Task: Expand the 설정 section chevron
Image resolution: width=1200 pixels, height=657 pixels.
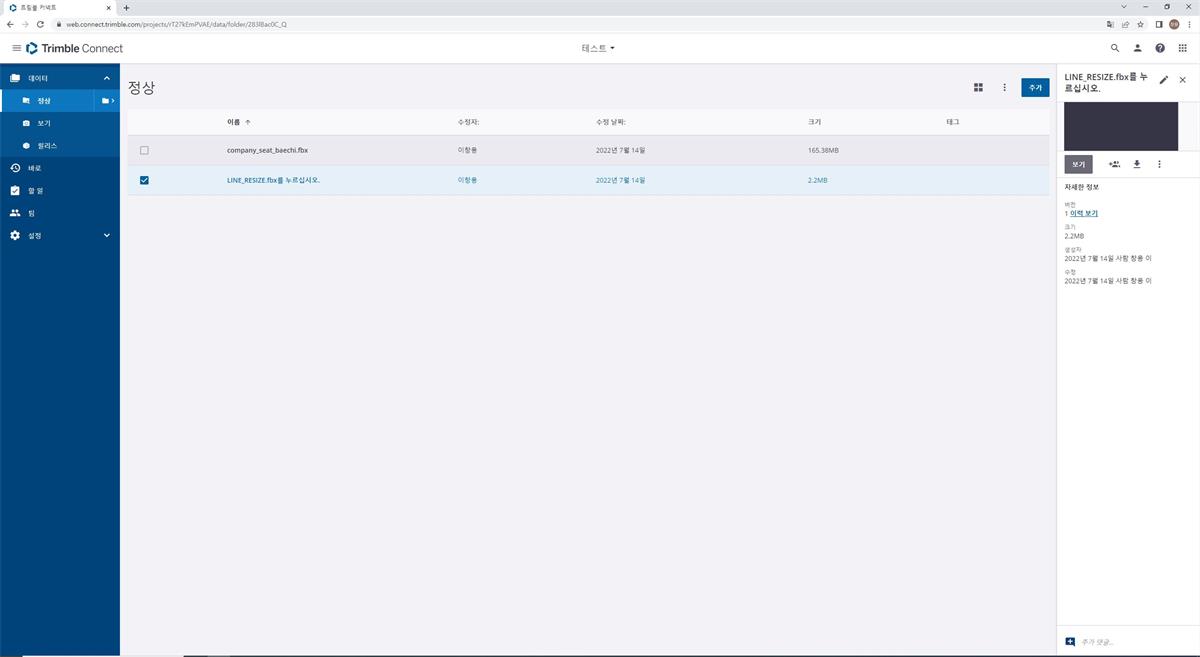Action: (106, 234)
